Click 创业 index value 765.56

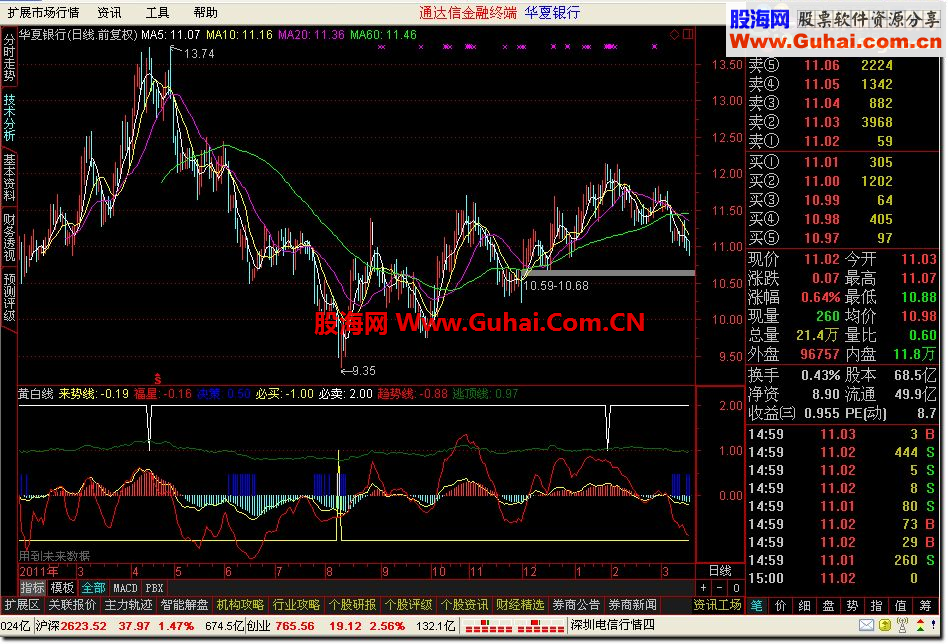pyautogui.click(x=294, y=626)
